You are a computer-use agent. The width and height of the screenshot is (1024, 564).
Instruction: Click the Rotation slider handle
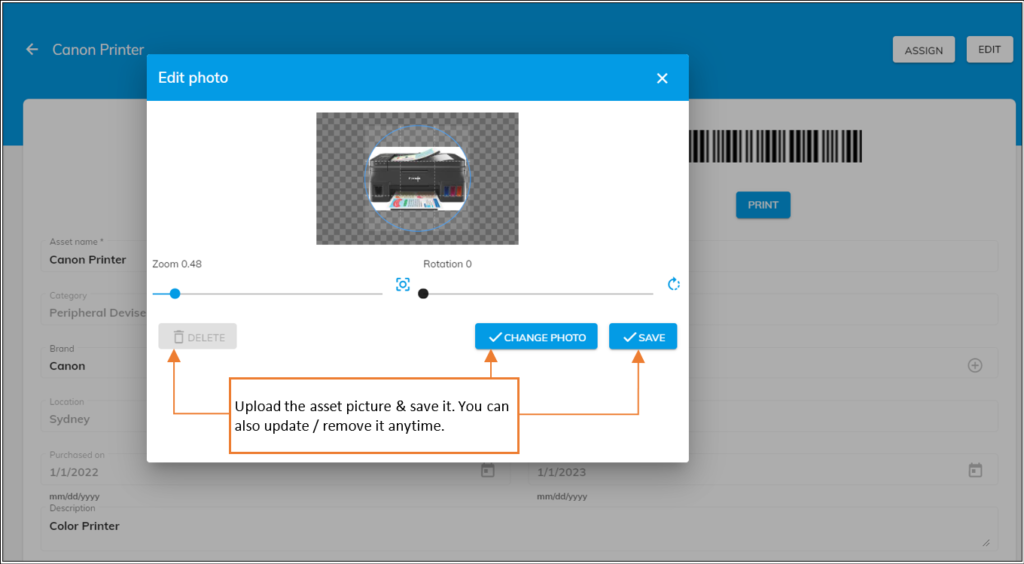[x=423, y=294]
